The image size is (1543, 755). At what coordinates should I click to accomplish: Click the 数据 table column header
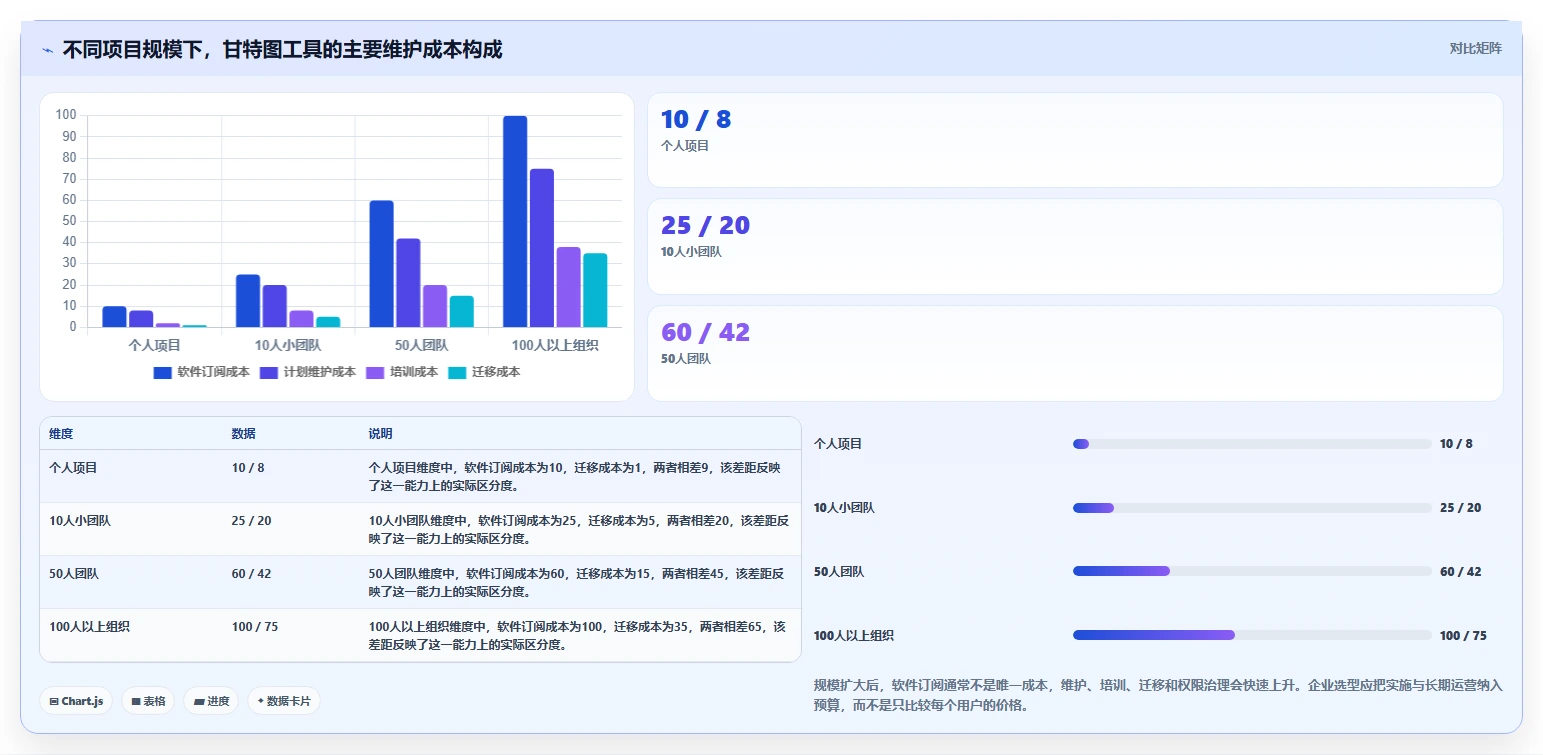(x=243, y=434)
